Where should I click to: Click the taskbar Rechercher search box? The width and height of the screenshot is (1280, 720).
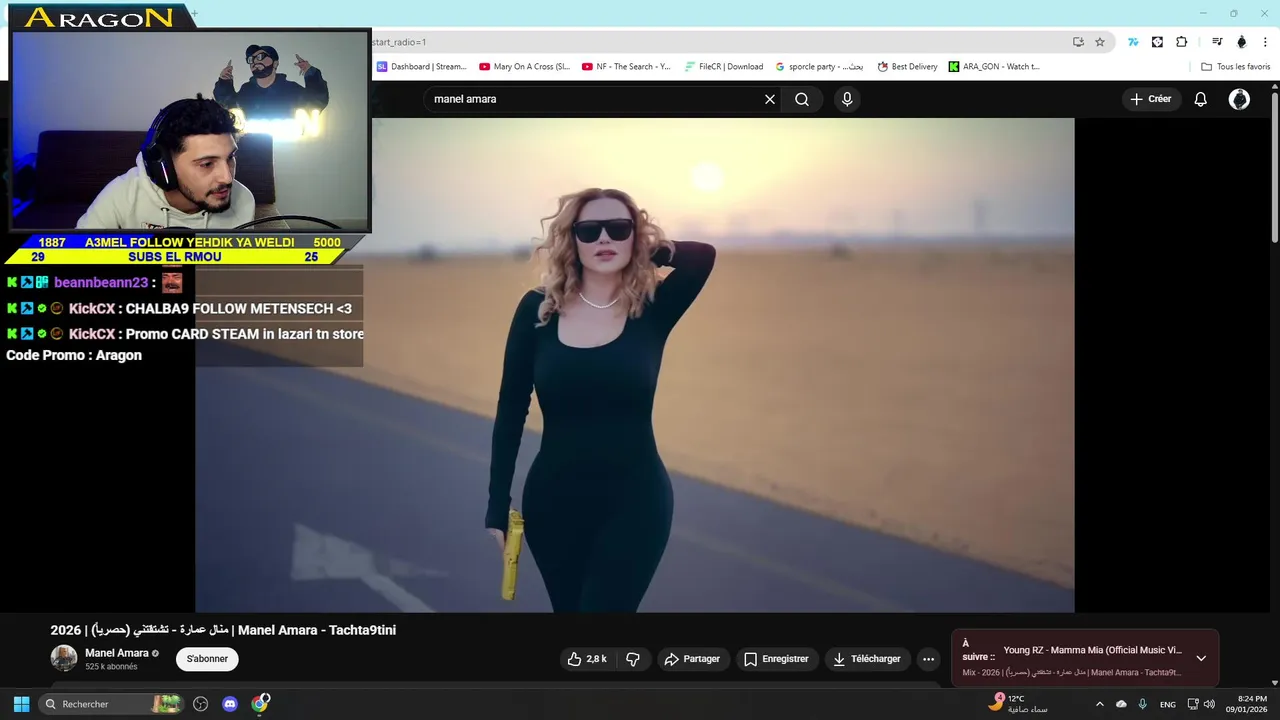pyautogui.click(x=110, y=704)
